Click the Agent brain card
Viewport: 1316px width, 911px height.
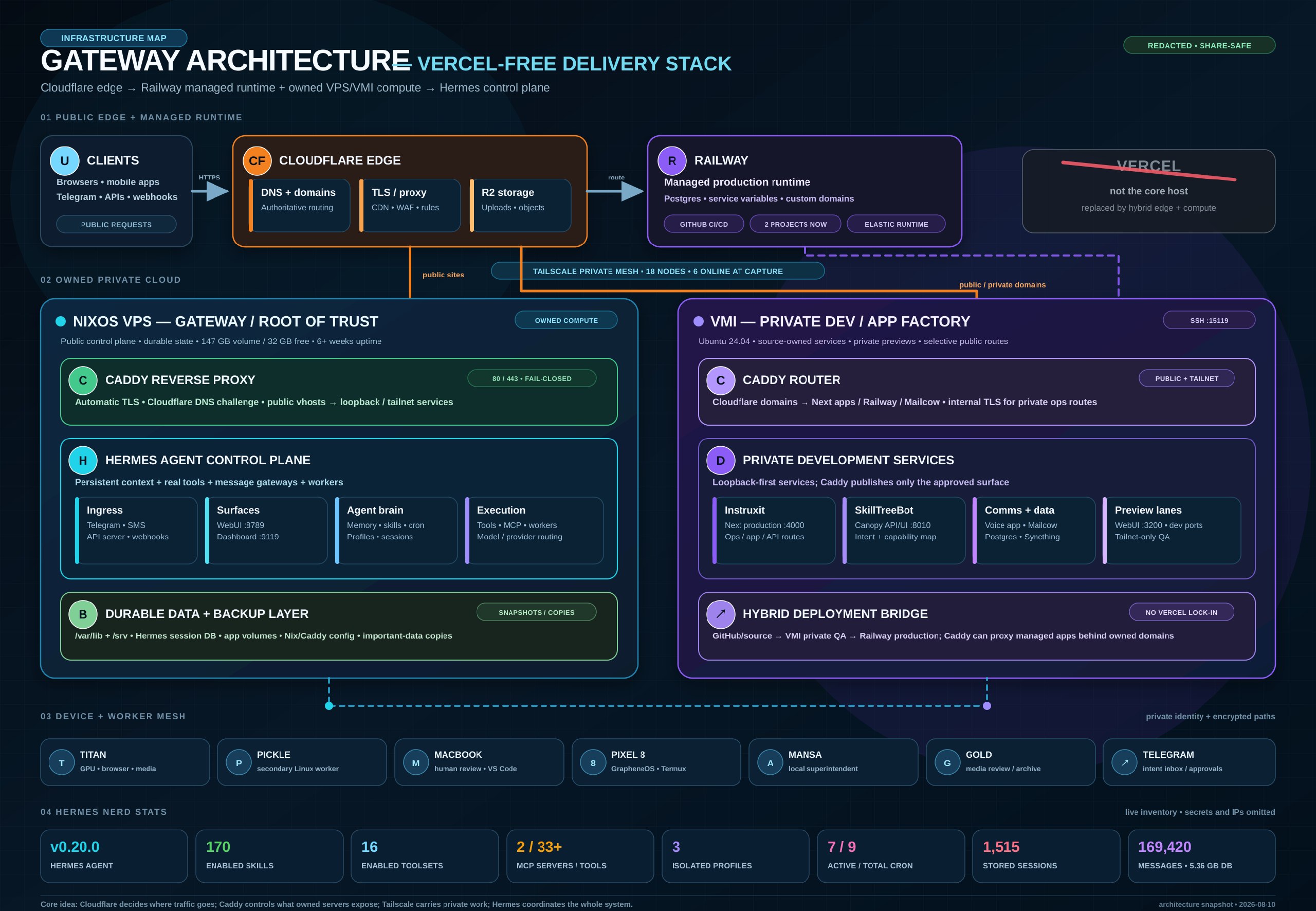click(396, 530)
